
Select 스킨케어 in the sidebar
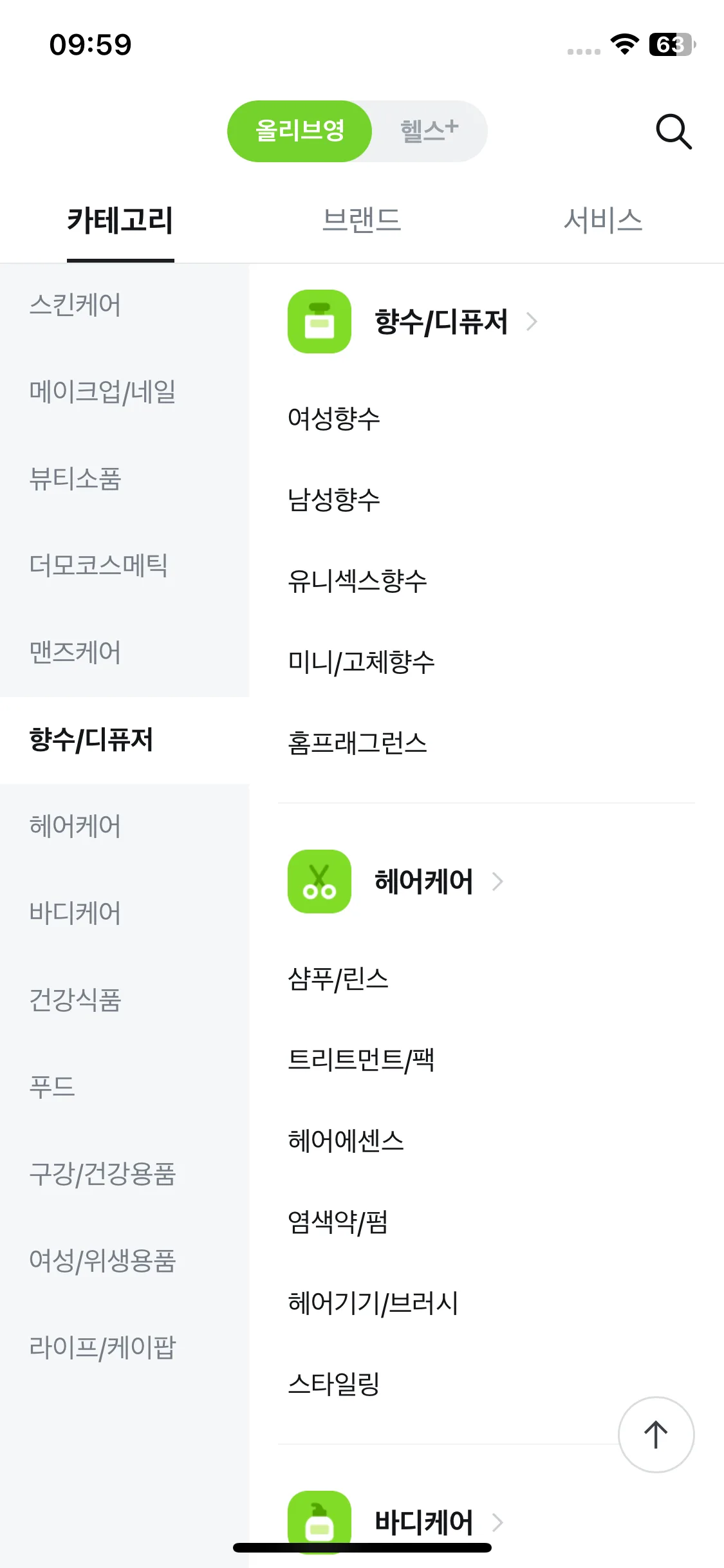pos(75,304)
